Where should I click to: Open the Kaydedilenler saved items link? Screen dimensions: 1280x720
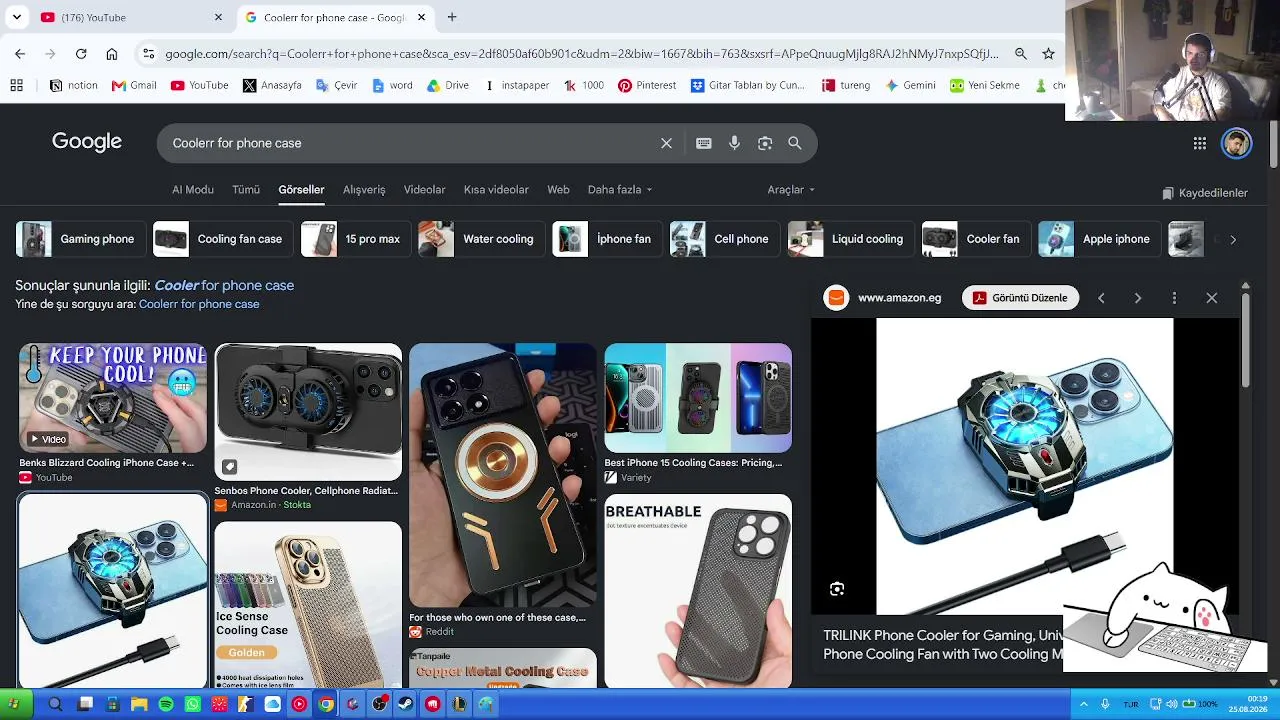pyautogui.click(x=1205, y=193)
